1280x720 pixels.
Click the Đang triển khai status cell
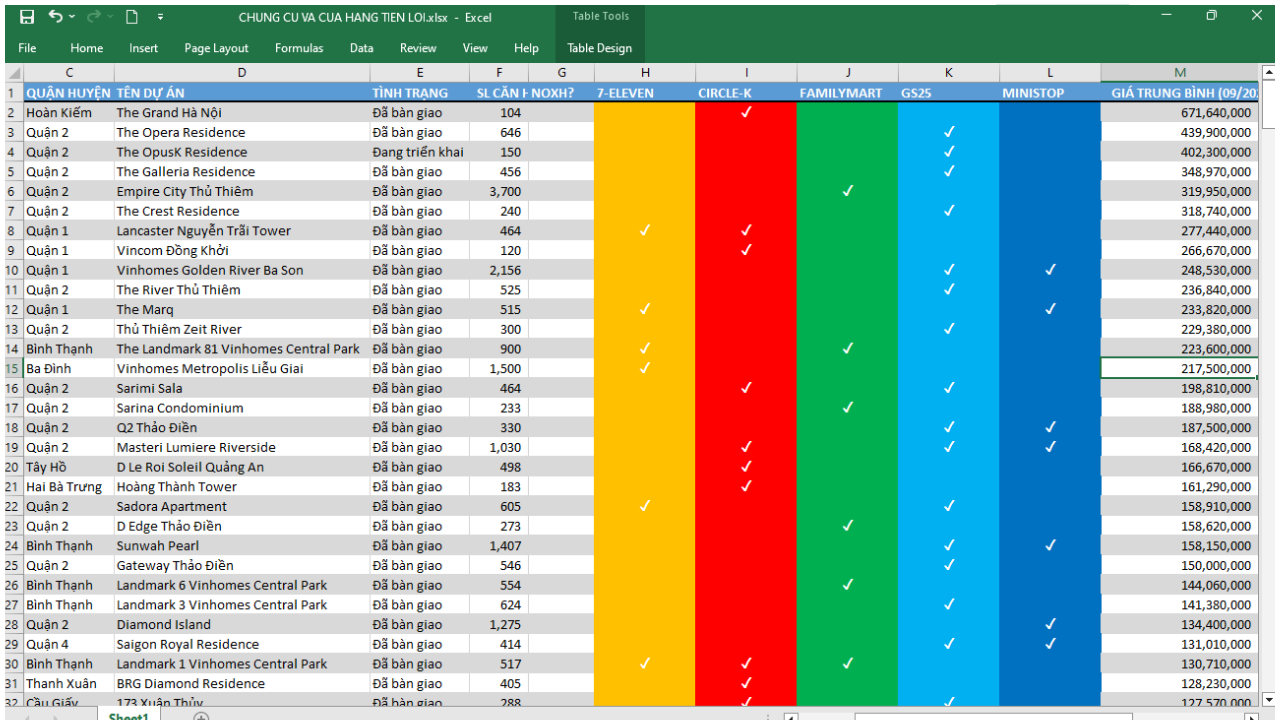point(420,152)
